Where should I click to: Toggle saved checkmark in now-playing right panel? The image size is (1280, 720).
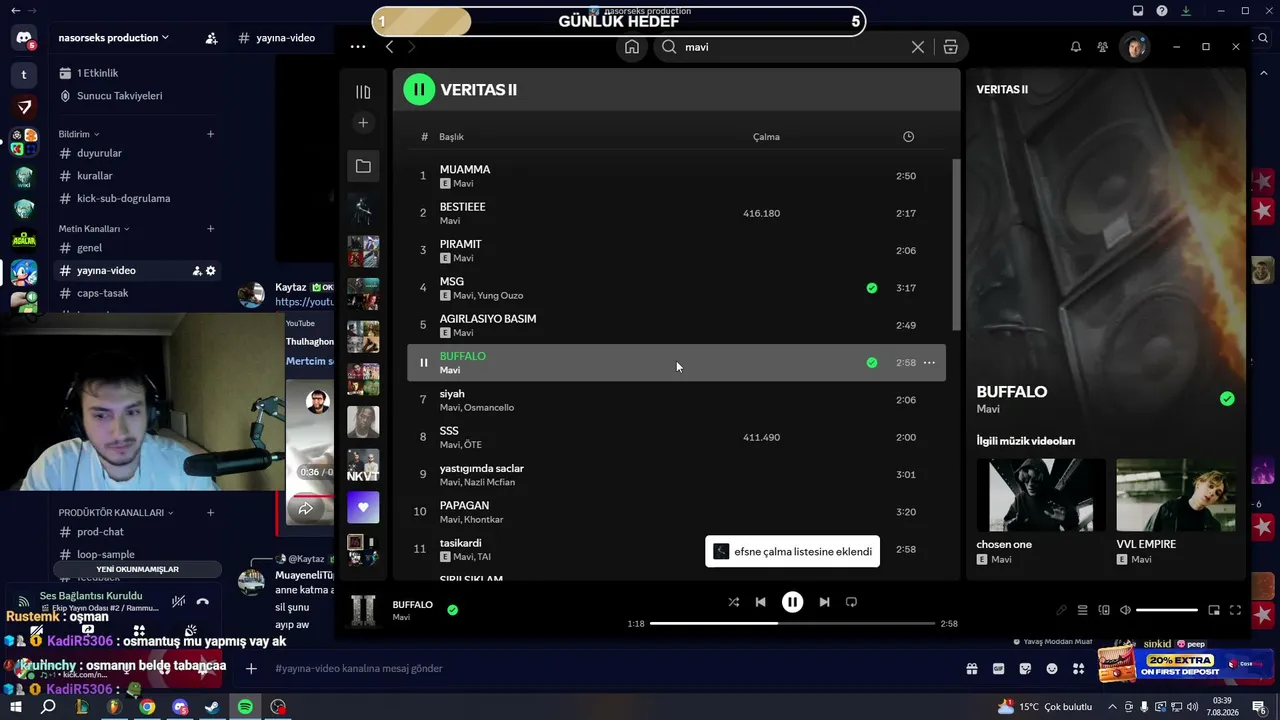(x=1227, y=399)
